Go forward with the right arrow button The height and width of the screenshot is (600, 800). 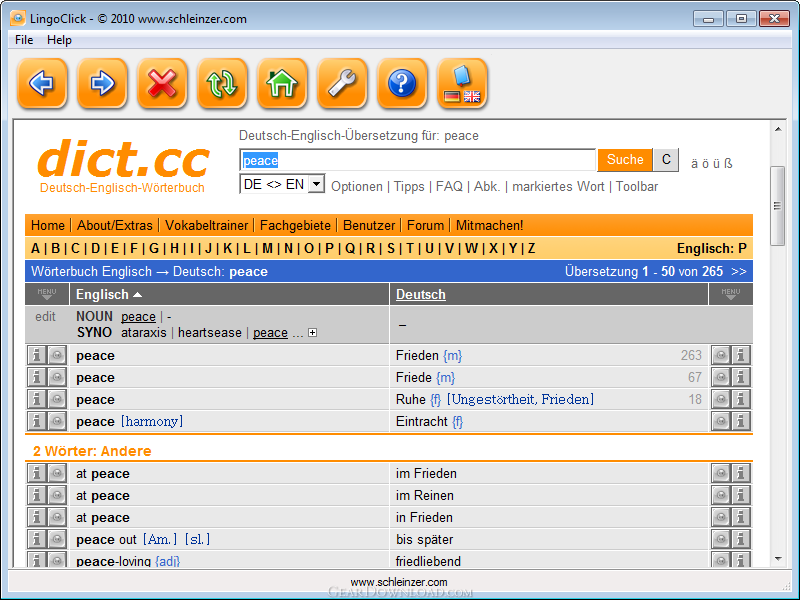point(102,83)
